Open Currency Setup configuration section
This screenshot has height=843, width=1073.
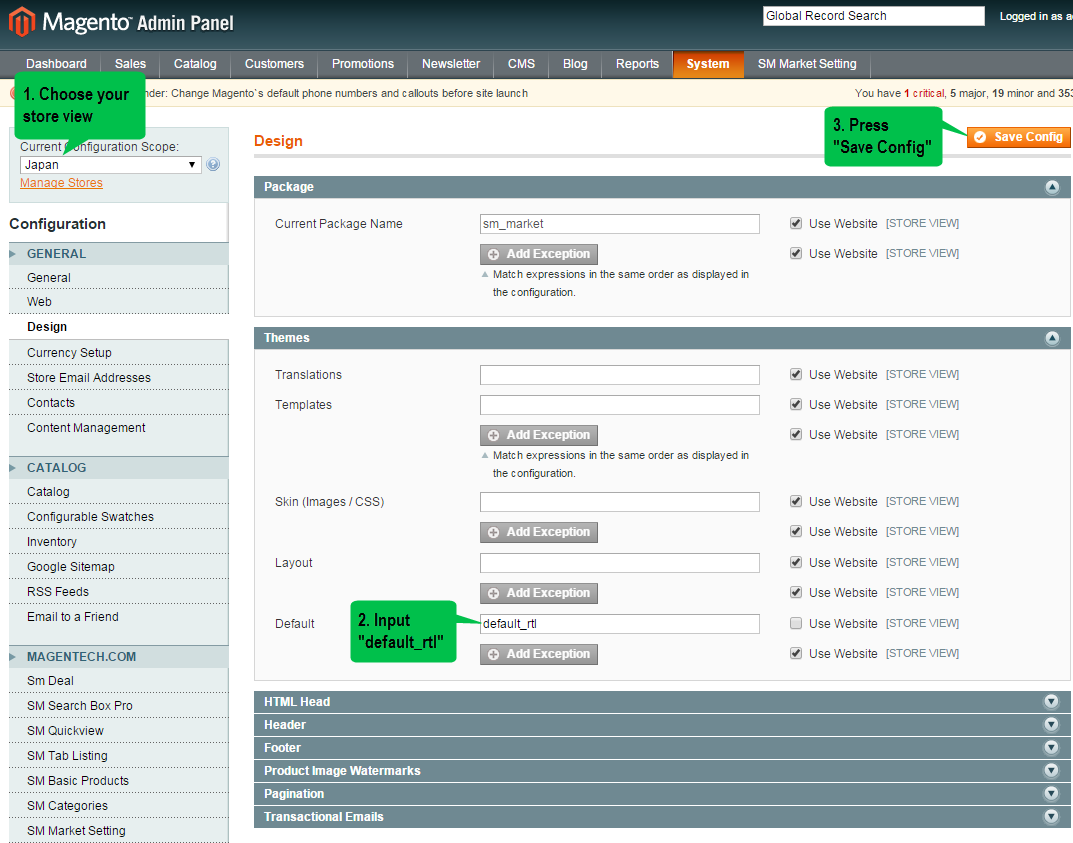pos(118,352)
